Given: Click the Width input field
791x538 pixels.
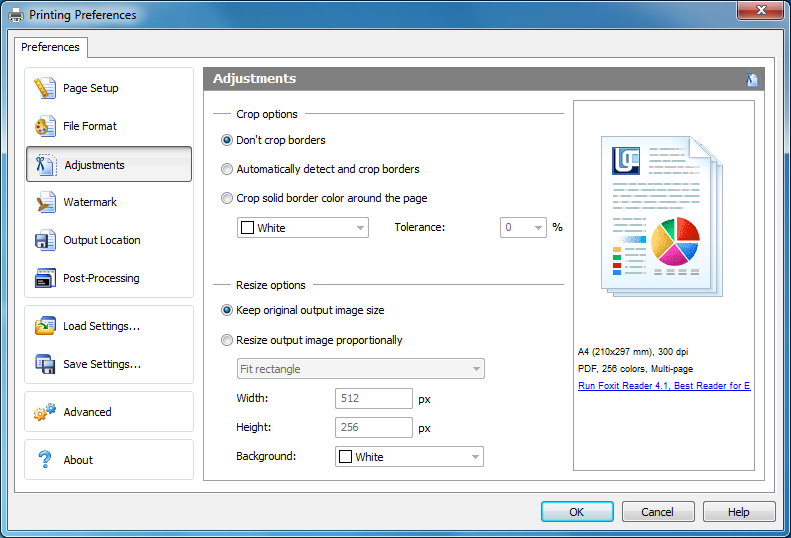Looking at the screenshot, I should [373, 399].
